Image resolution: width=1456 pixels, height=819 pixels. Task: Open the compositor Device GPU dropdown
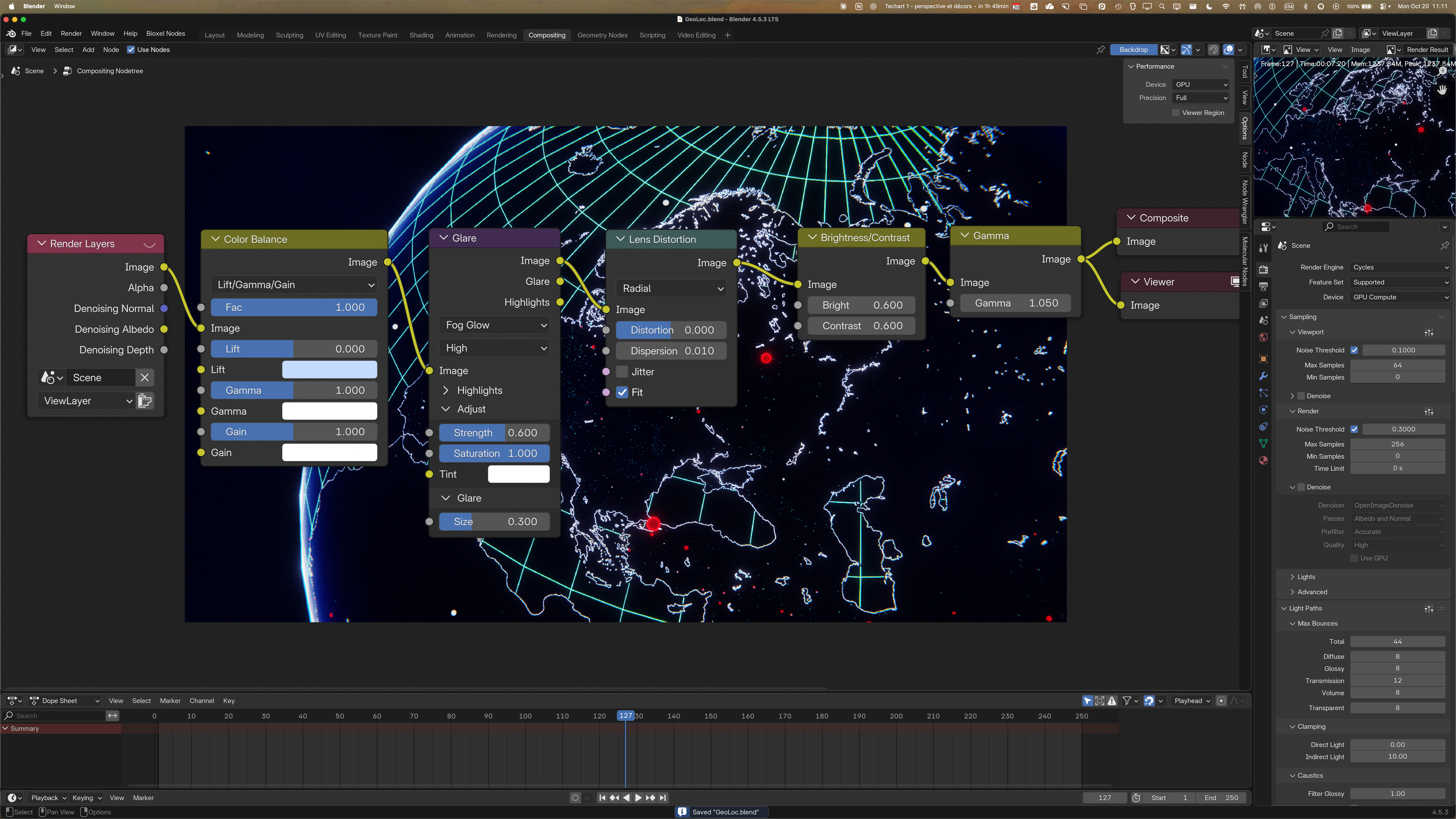(x=1201, y=84)
